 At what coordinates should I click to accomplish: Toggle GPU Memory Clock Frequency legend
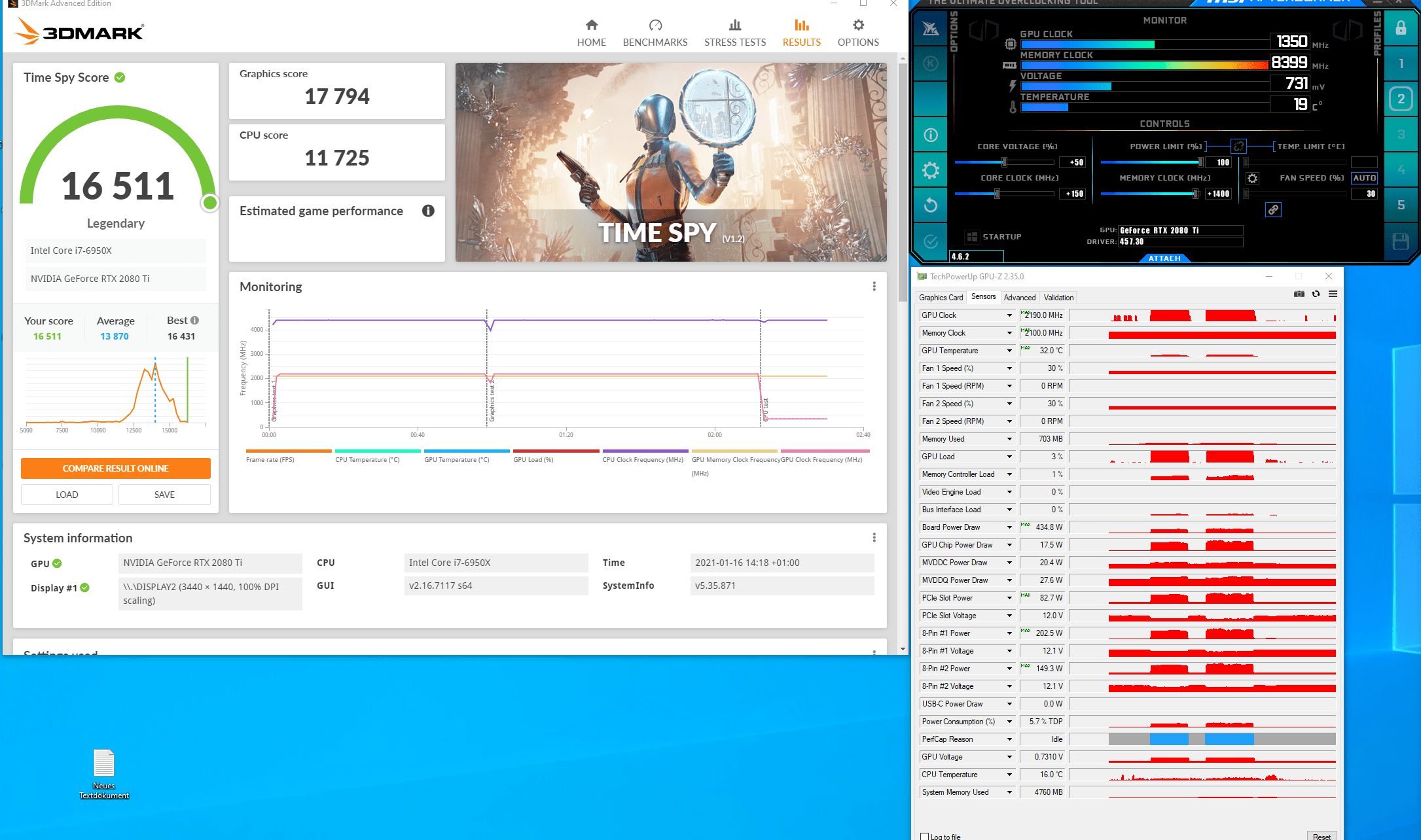tap(734, 463)
